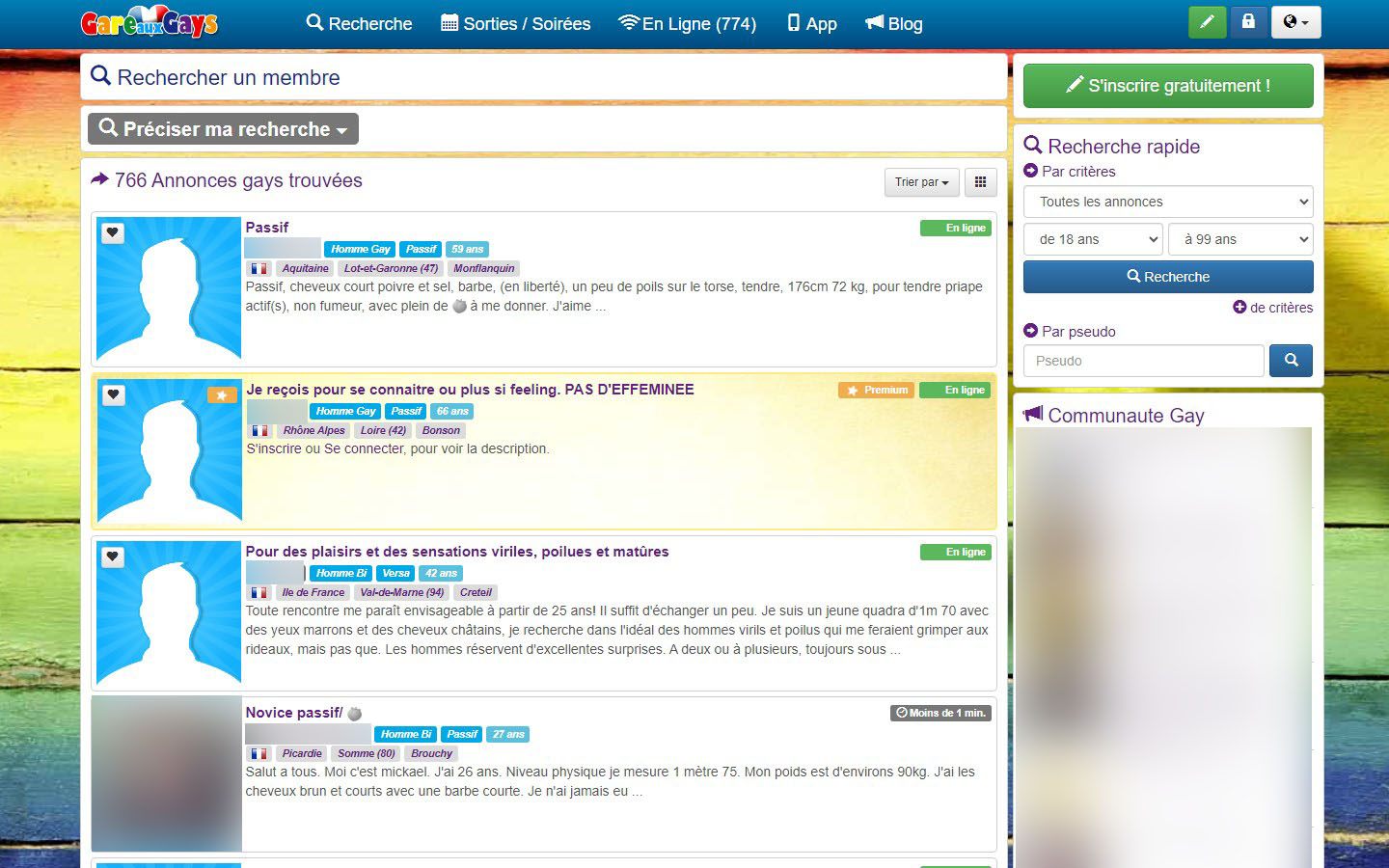Expand Préciser ma recherche dropdown
This screenshot has height=868, width=1389.
(223, 129)
